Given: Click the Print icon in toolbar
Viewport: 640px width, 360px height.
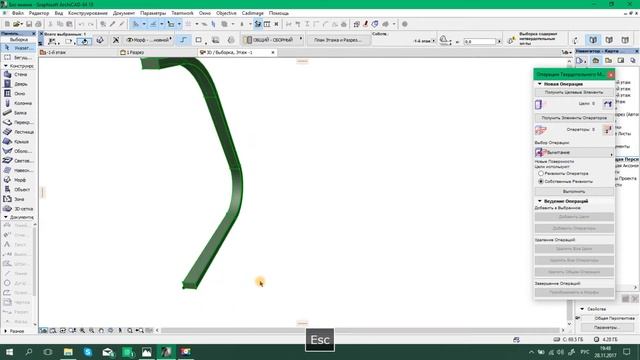Looking at the screenshot, I should 38,24.
